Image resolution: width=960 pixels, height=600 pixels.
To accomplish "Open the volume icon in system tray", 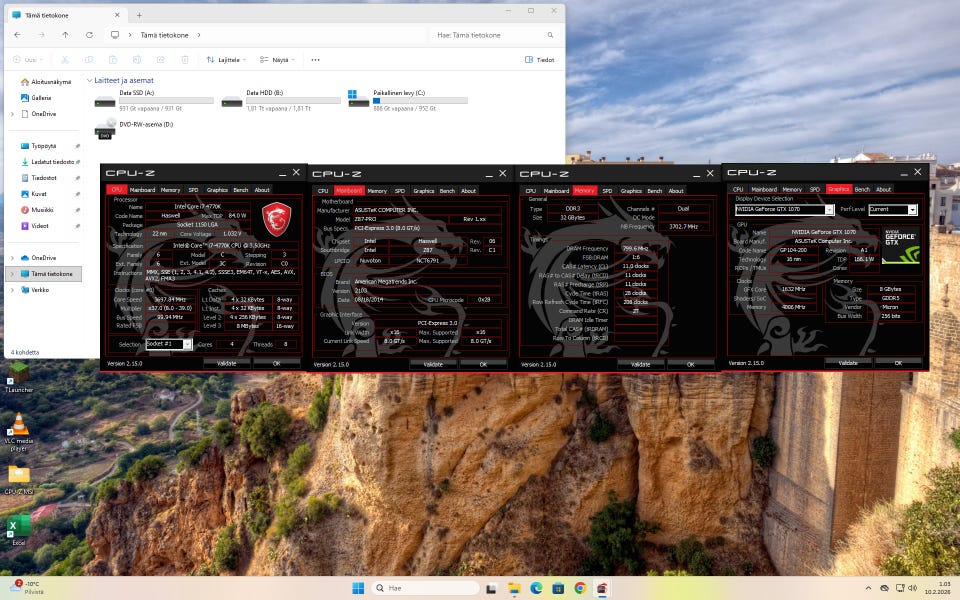I will 912,588.
